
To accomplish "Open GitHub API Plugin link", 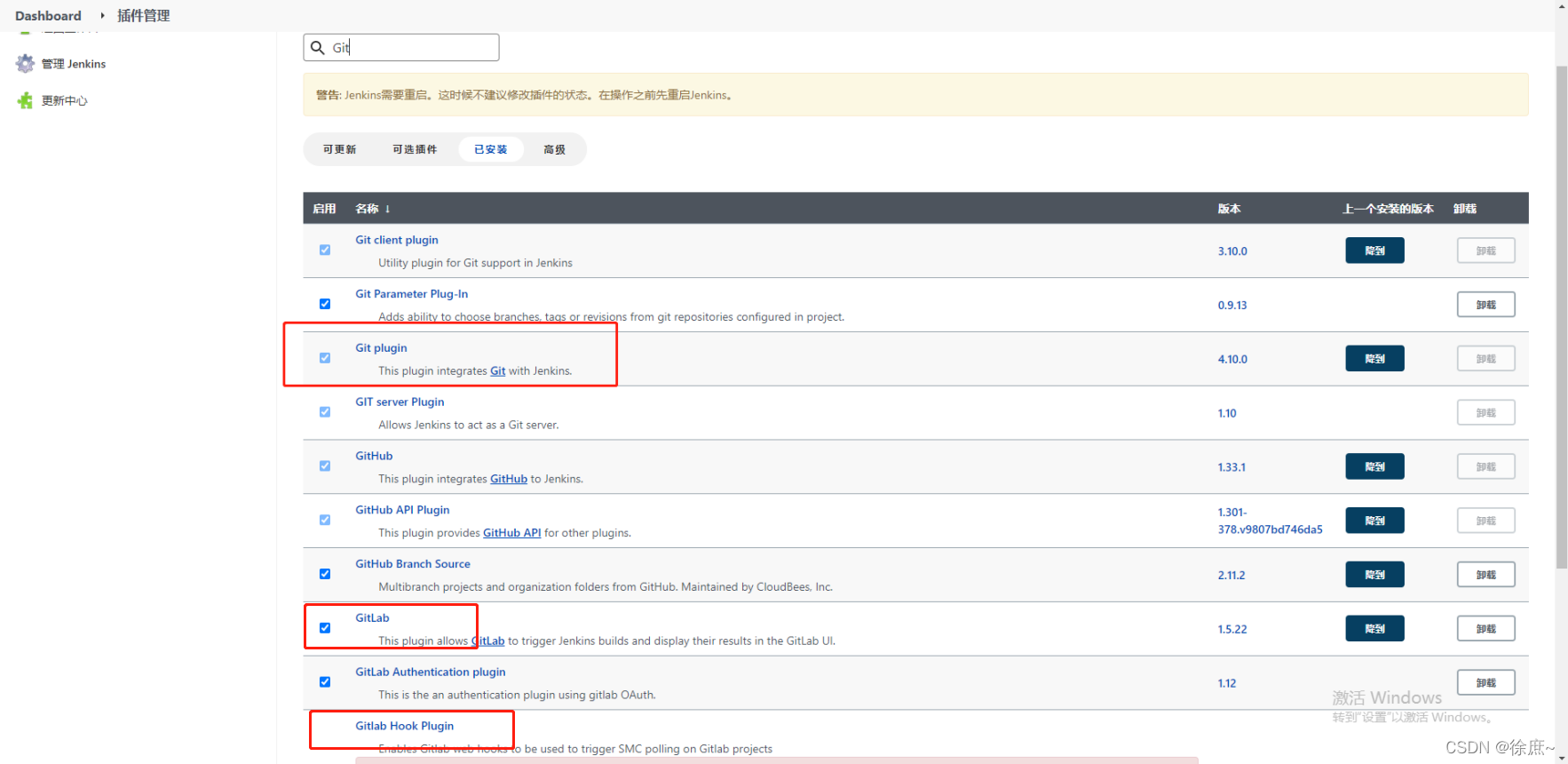I will coord(402,510).
